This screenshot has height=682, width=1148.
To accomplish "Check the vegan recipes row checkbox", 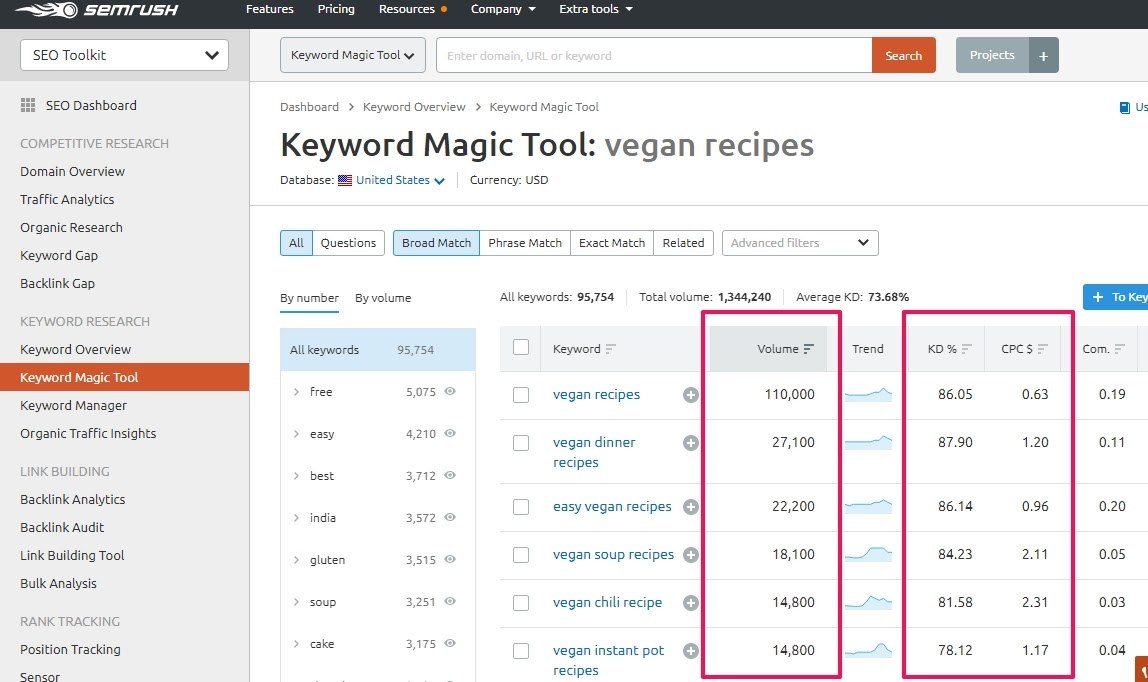I will 521,395.
